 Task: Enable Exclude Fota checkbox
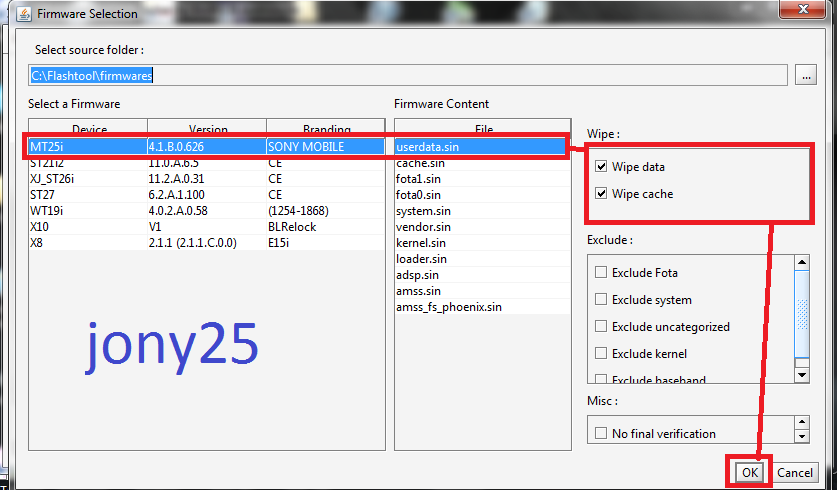601,273
